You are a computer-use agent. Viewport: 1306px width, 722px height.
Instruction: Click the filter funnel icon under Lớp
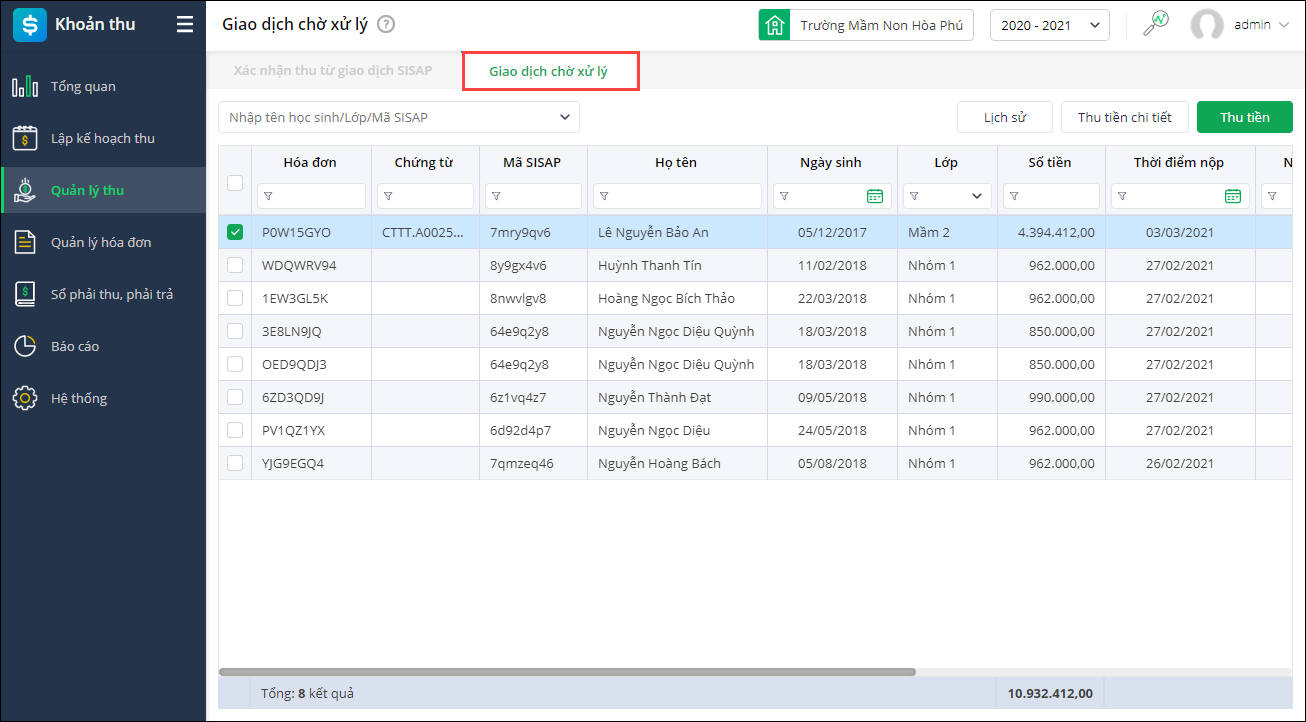point(914,196)
